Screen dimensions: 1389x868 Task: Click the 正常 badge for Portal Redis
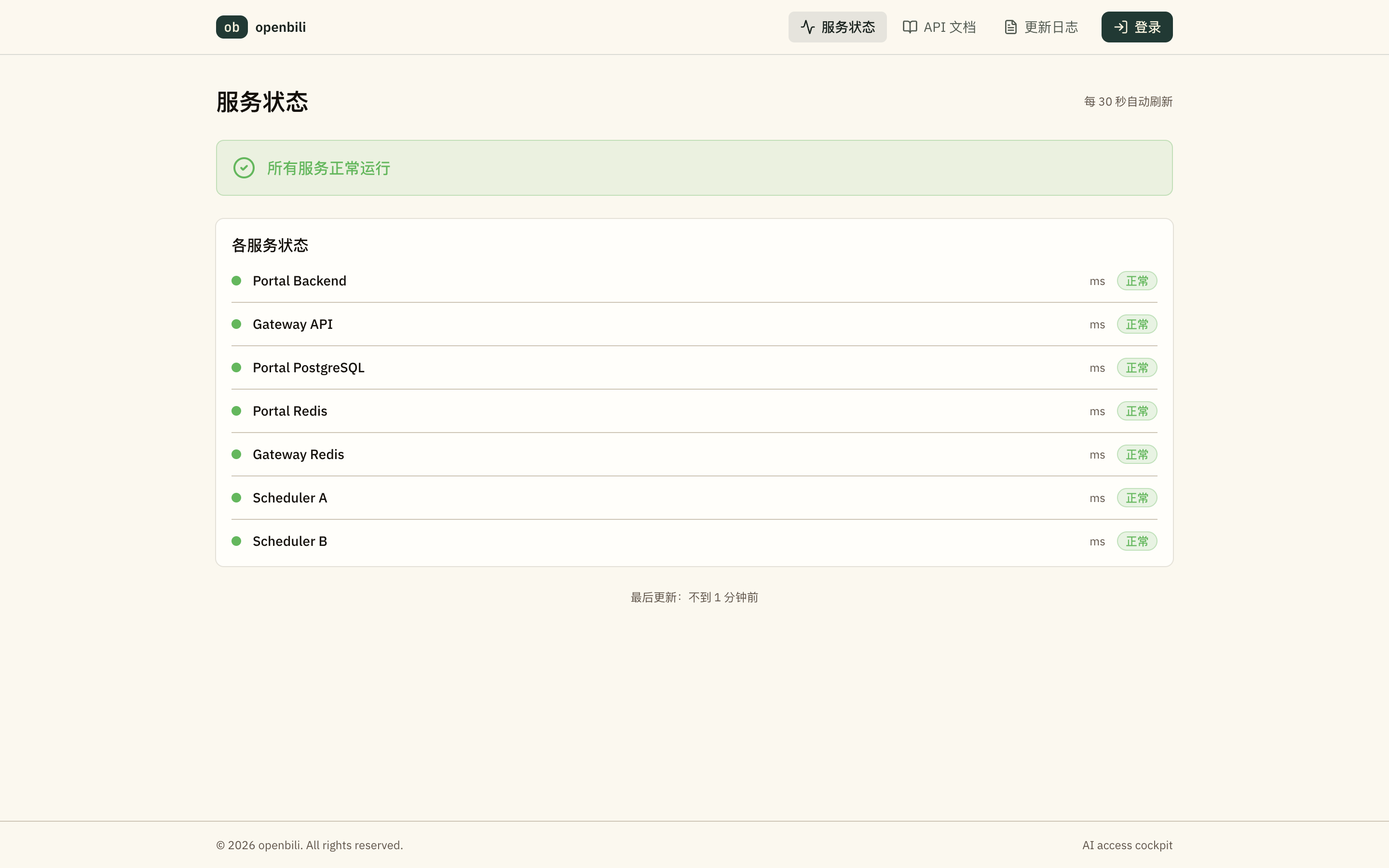pos(1136,410)
